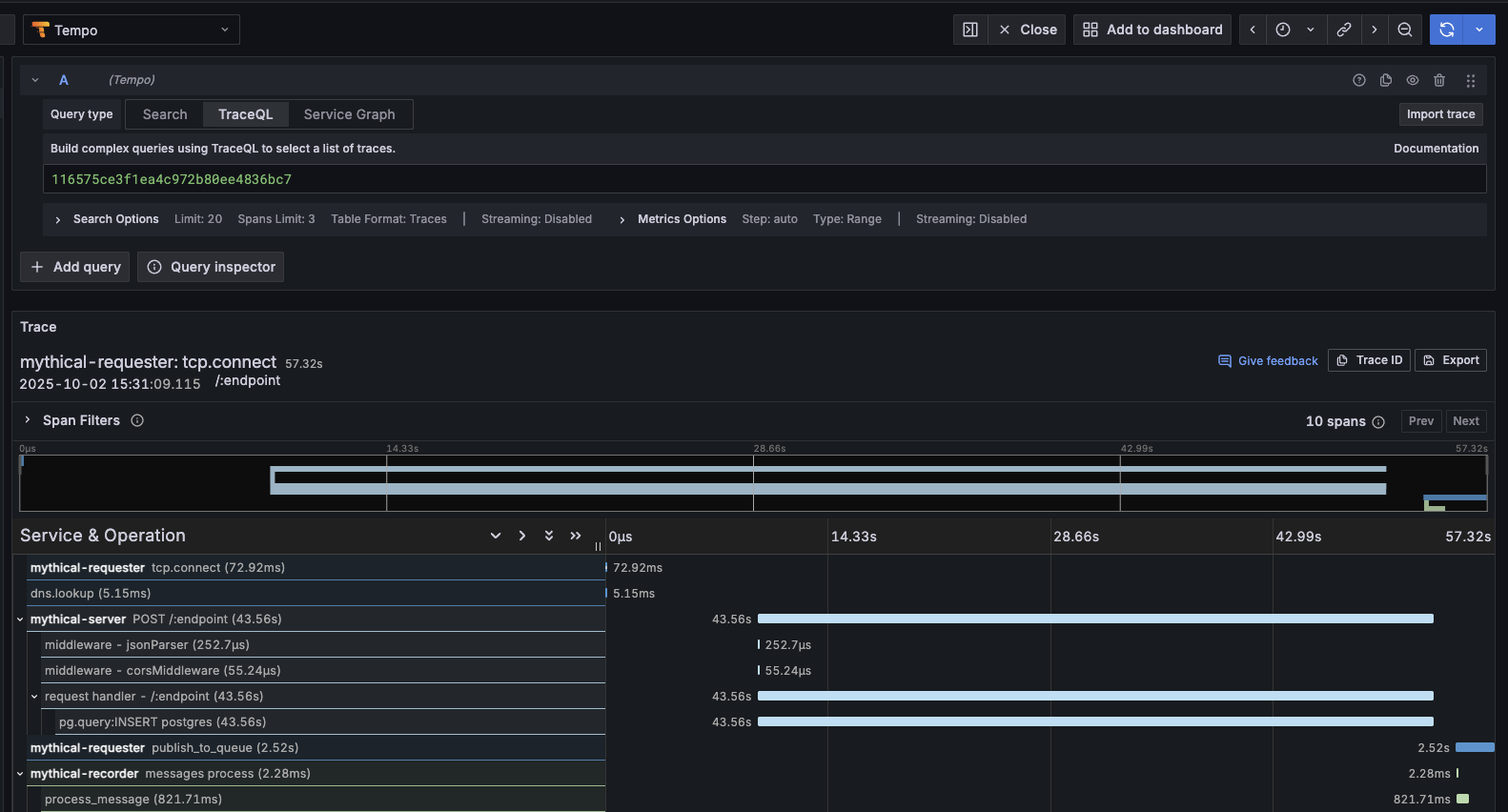Zoom out the time range

point(1404,30)
